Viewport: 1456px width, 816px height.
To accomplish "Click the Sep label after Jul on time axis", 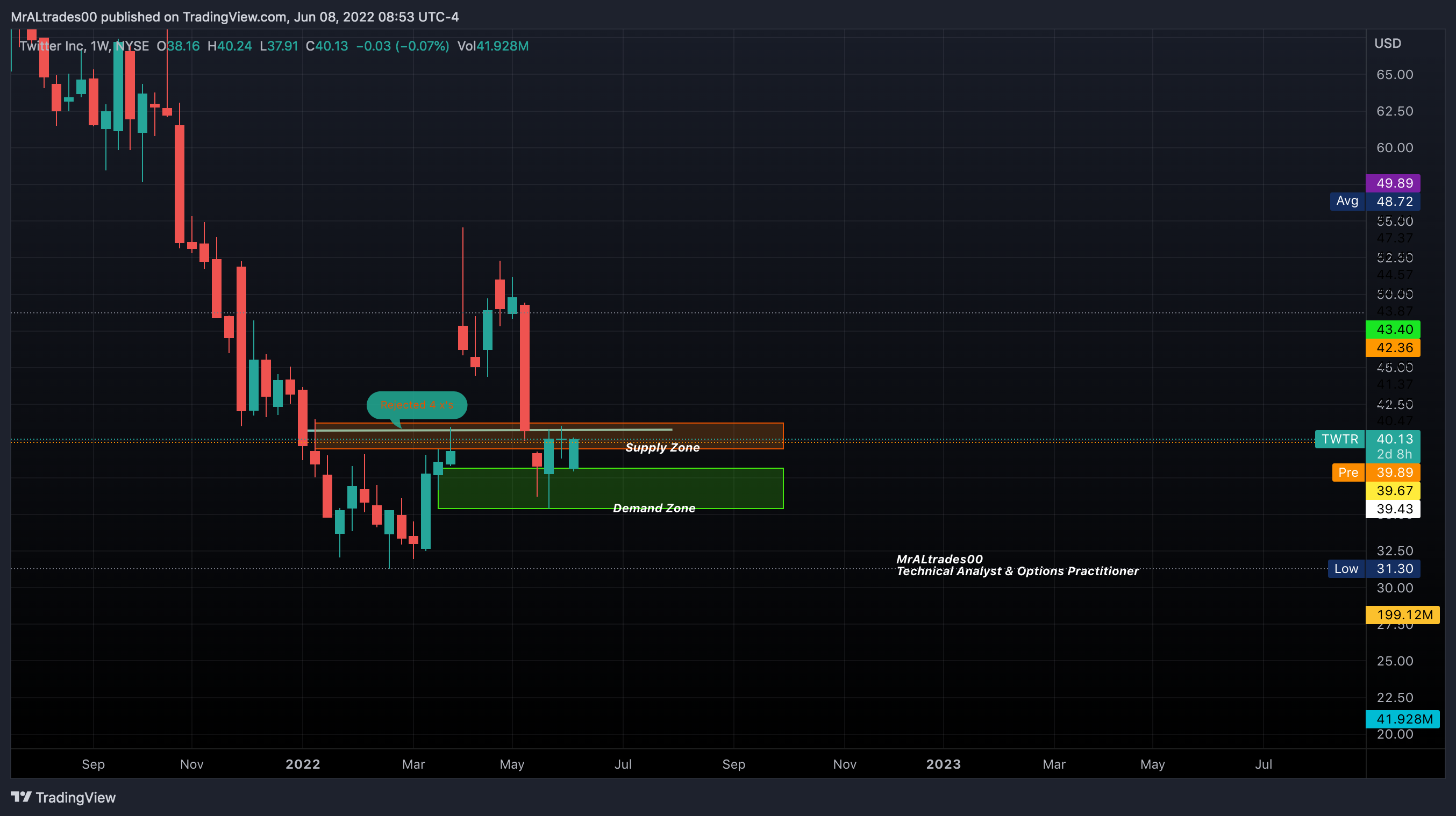I will tap(734, 764).
